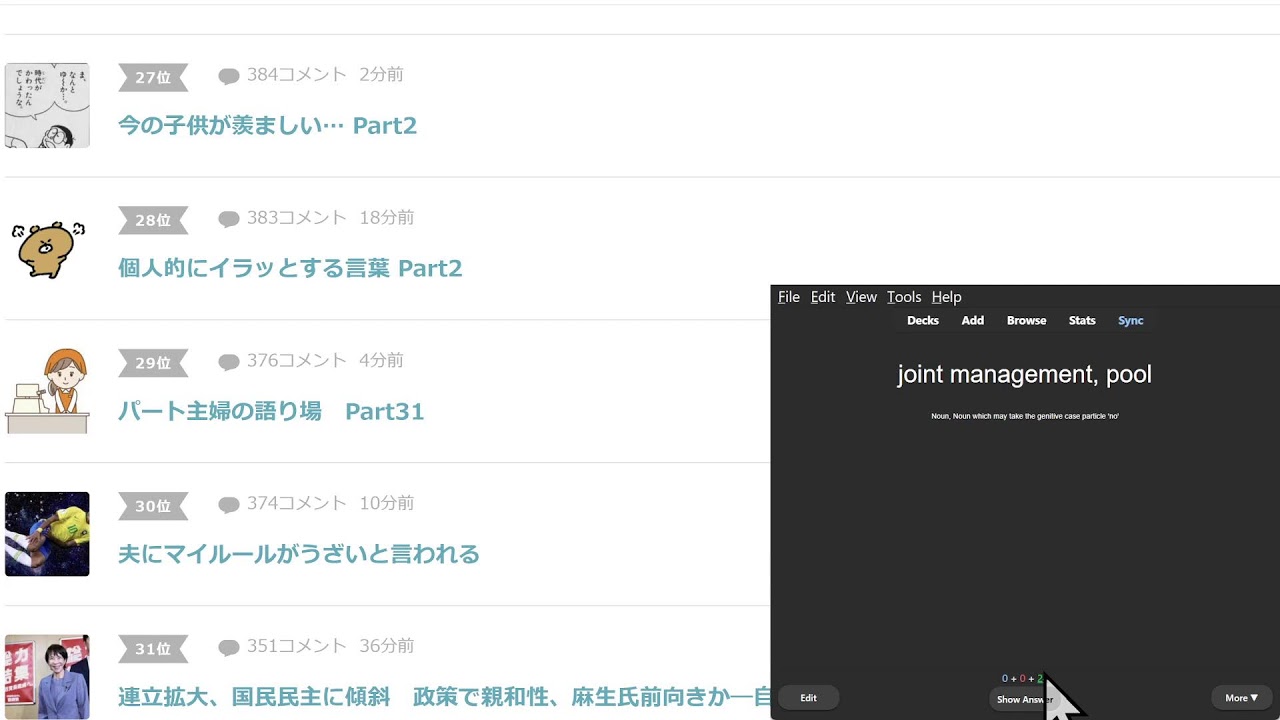This screenshot has width=1280, height=720.
Task: Click the 29位 rank badge
Action: [153, 363]
